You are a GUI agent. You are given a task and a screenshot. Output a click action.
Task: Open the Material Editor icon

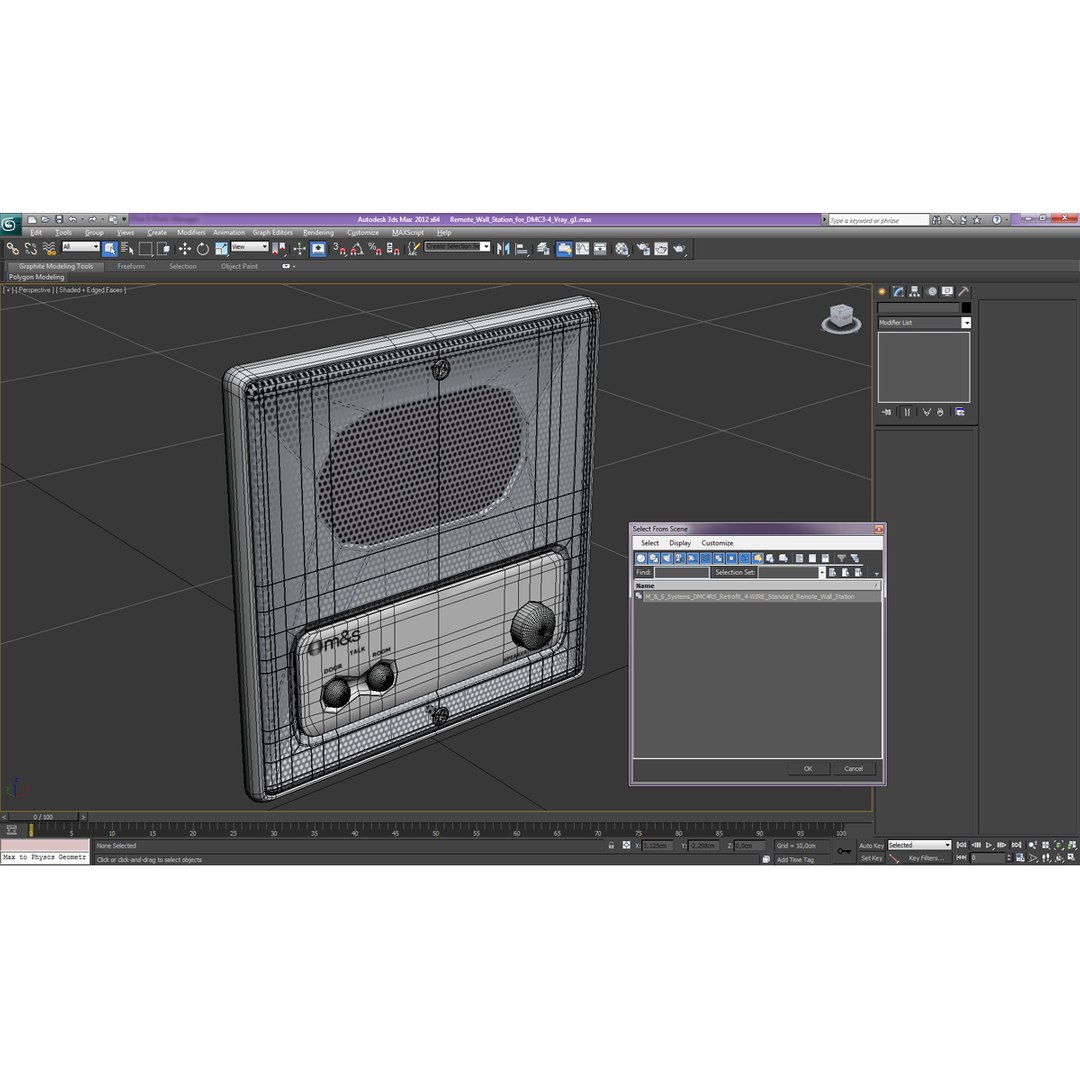point(621,249)
